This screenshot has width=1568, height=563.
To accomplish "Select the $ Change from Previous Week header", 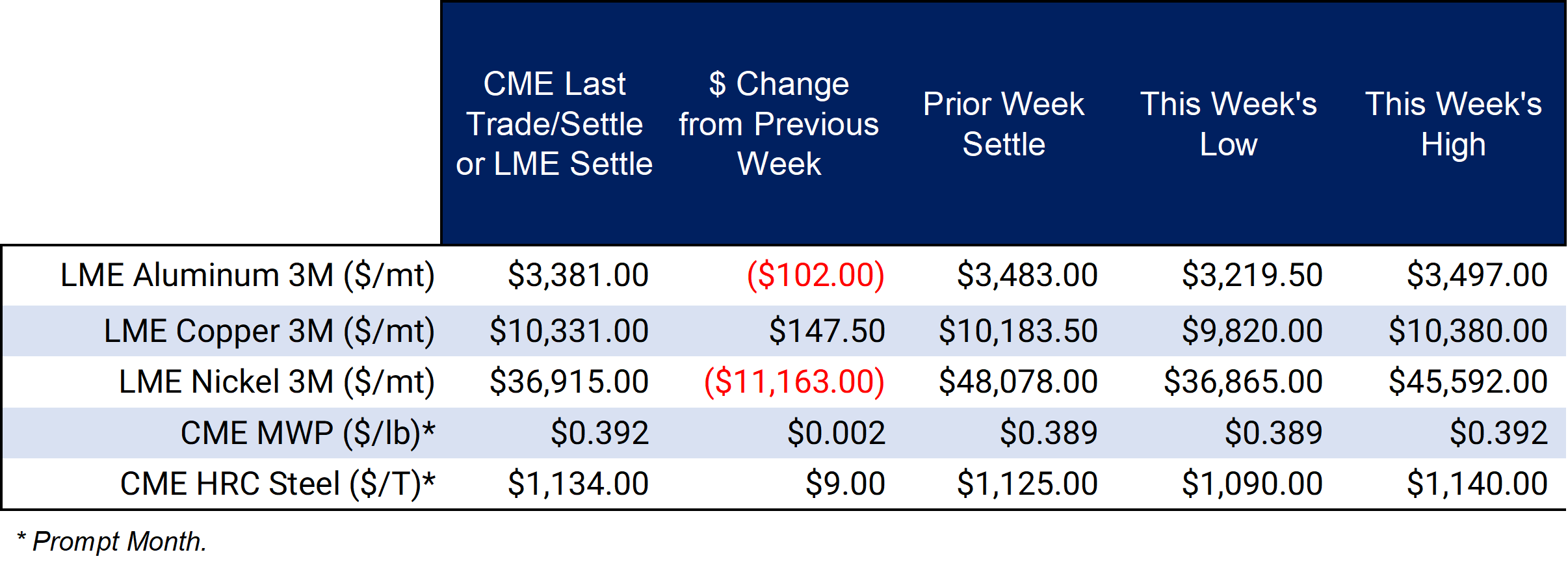I will pos(779,124).
